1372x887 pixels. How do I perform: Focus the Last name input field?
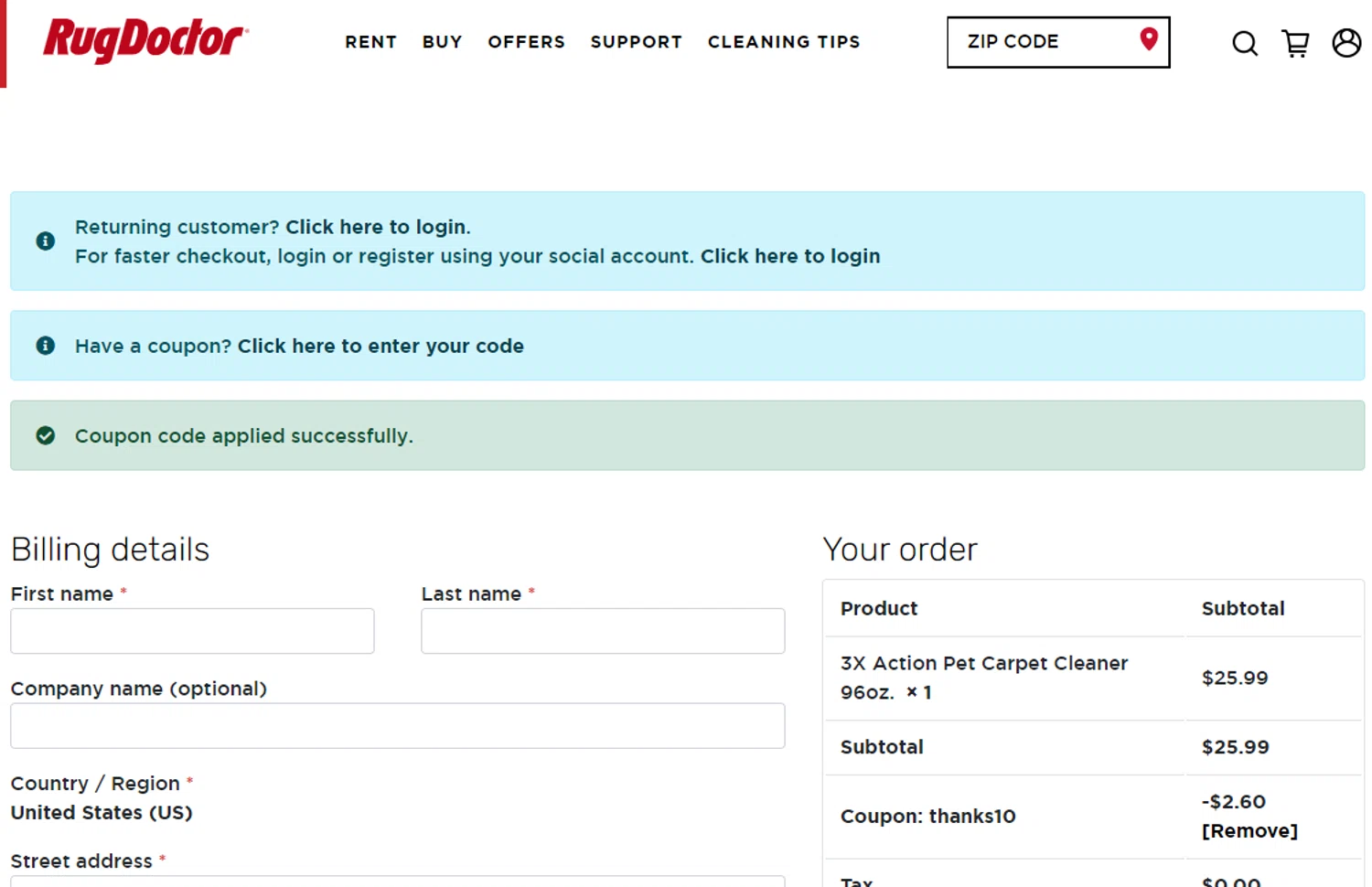click(x=603, y=631)
